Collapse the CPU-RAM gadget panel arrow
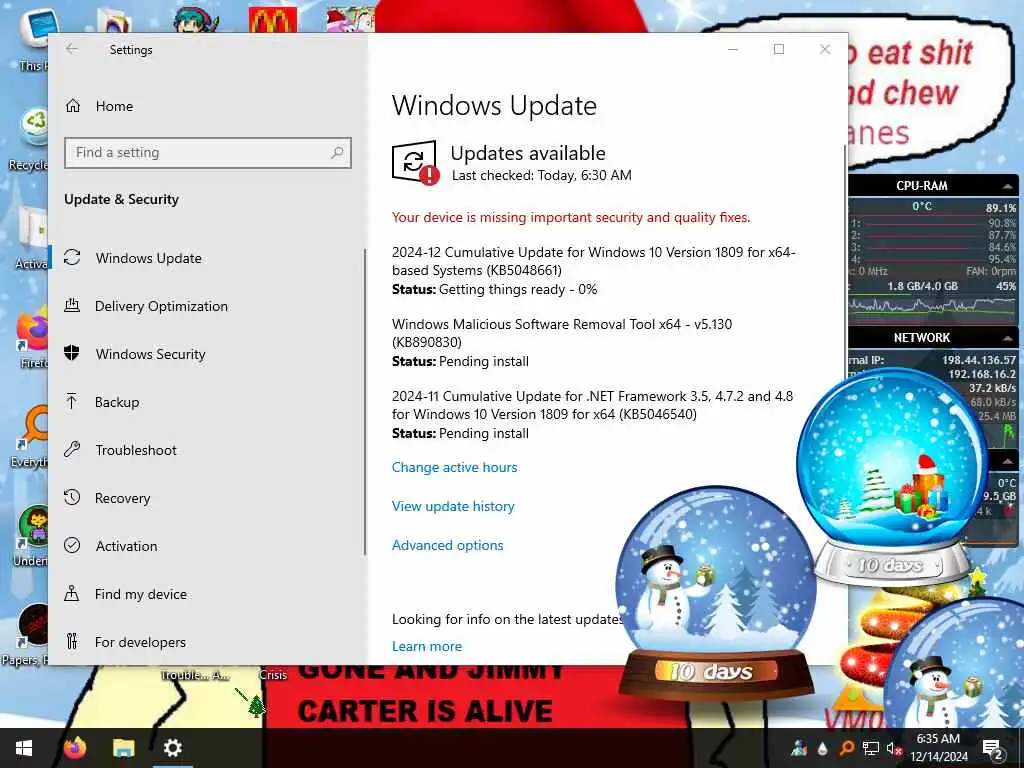This screenshot has width=1024, height=768. 1008,187
